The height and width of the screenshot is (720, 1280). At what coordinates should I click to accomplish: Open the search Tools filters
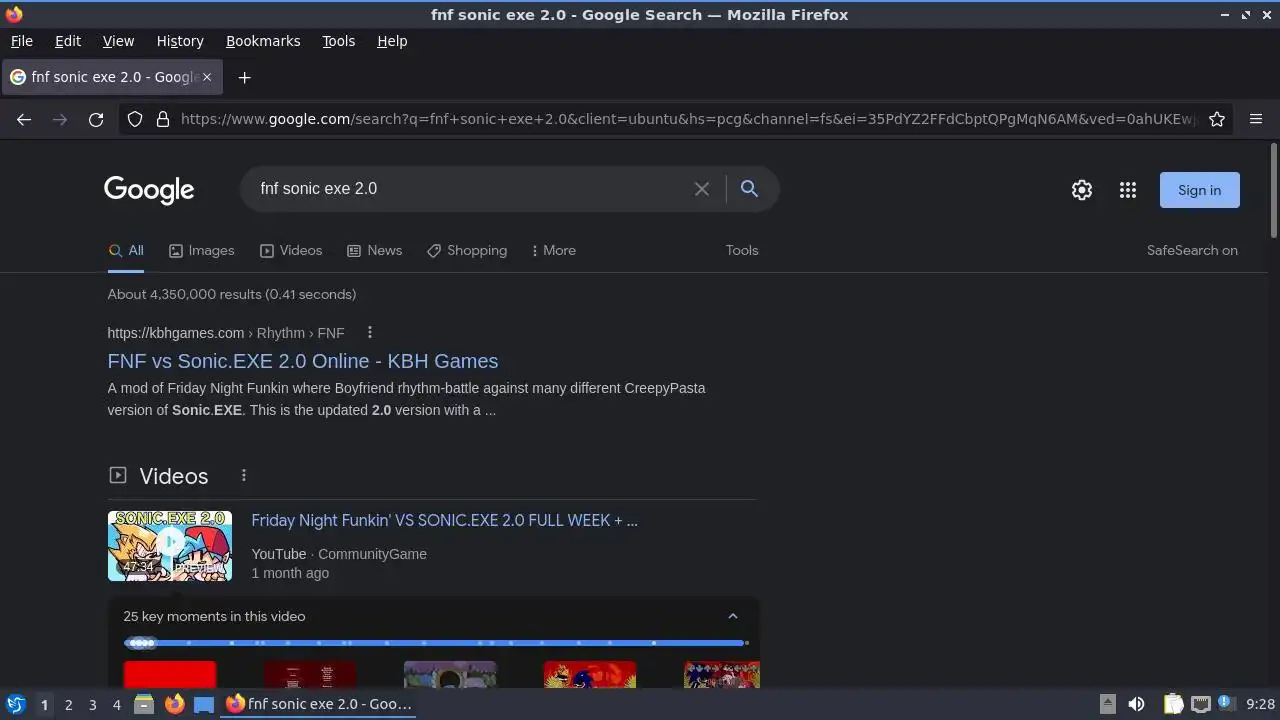tap(742, 251)
